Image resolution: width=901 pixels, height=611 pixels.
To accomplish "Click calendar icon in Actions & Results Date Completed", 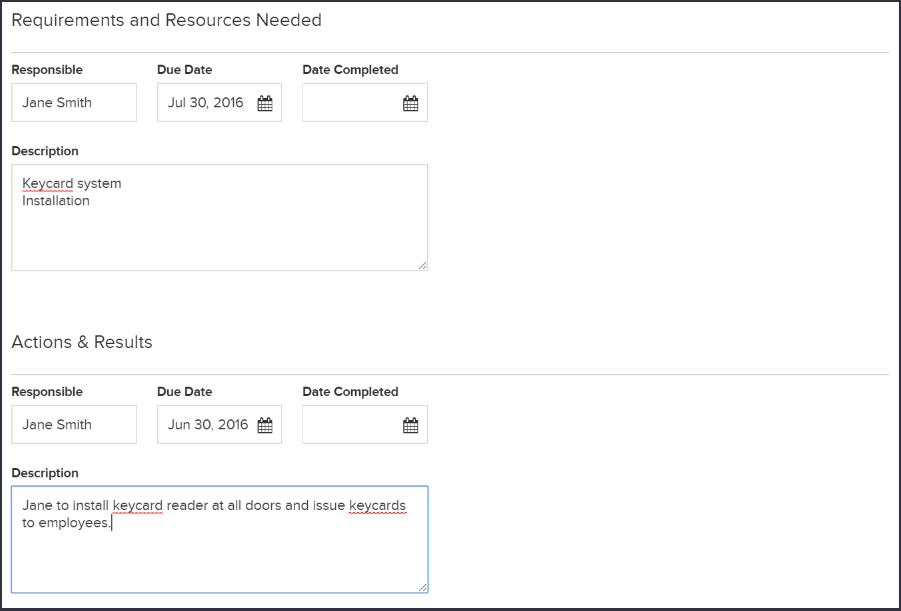I will 410,425.
